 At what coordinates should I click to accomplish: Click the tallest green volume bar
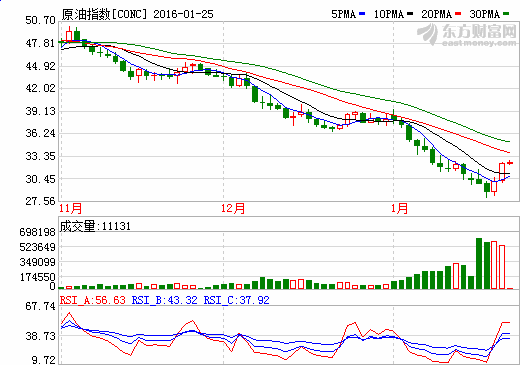(479, 263)
